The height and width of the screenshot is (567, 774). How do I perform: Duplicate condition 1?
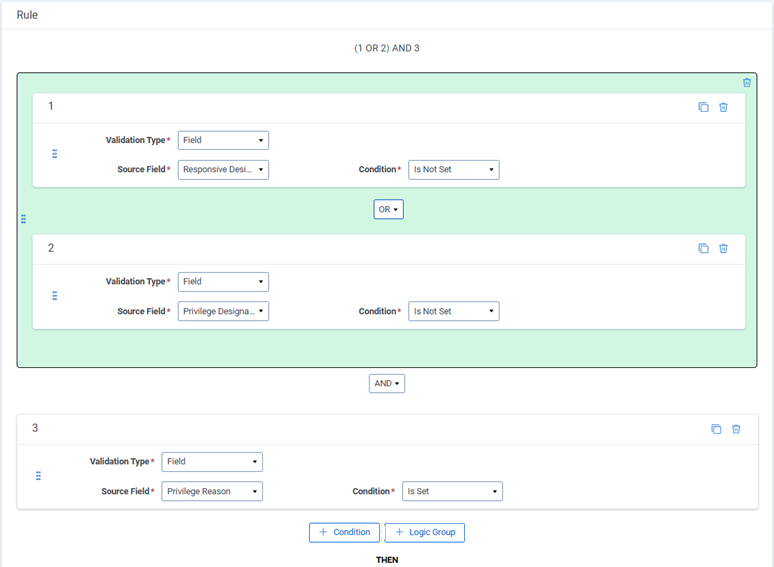point(703,107)
